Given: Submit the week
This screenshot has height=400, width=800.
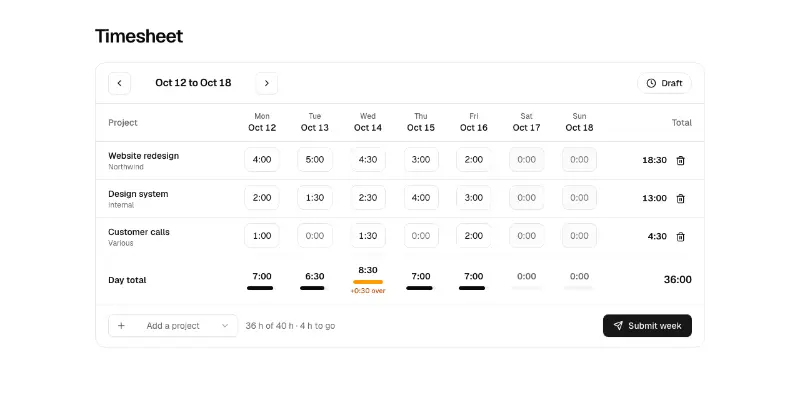Looking at the screenshot, I should point(647,326).
